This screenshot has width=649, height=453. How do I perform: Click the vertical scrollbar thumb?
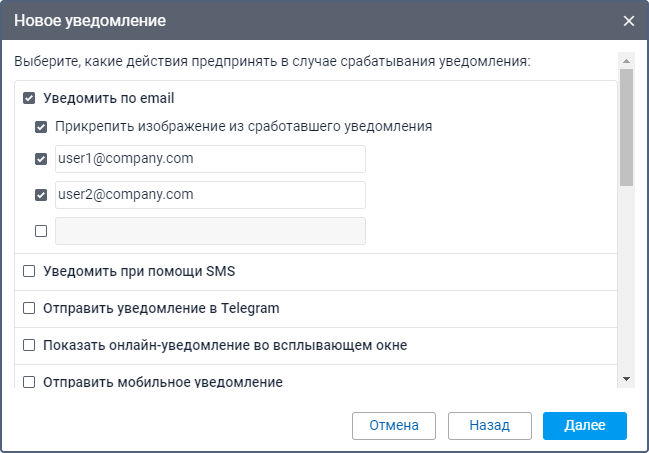(626, 125)
